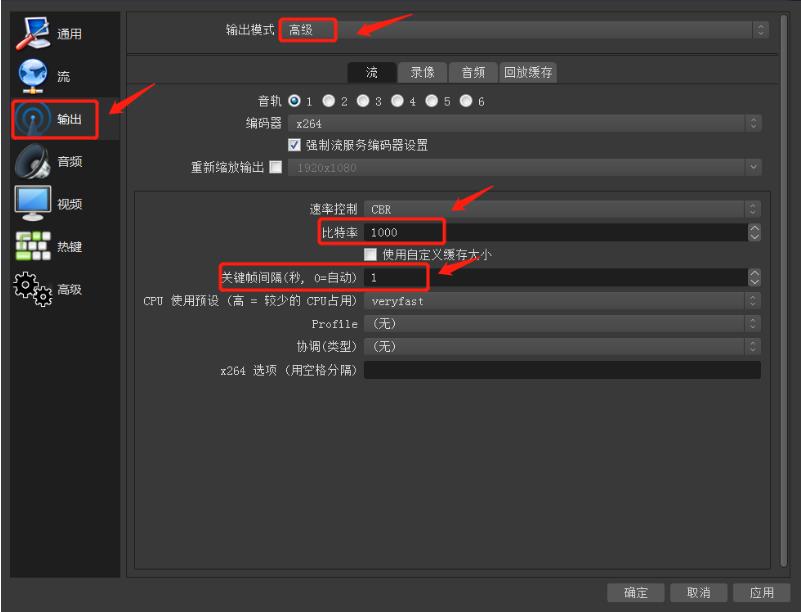Open the 高级 (Advanced) gears icon

33,289
